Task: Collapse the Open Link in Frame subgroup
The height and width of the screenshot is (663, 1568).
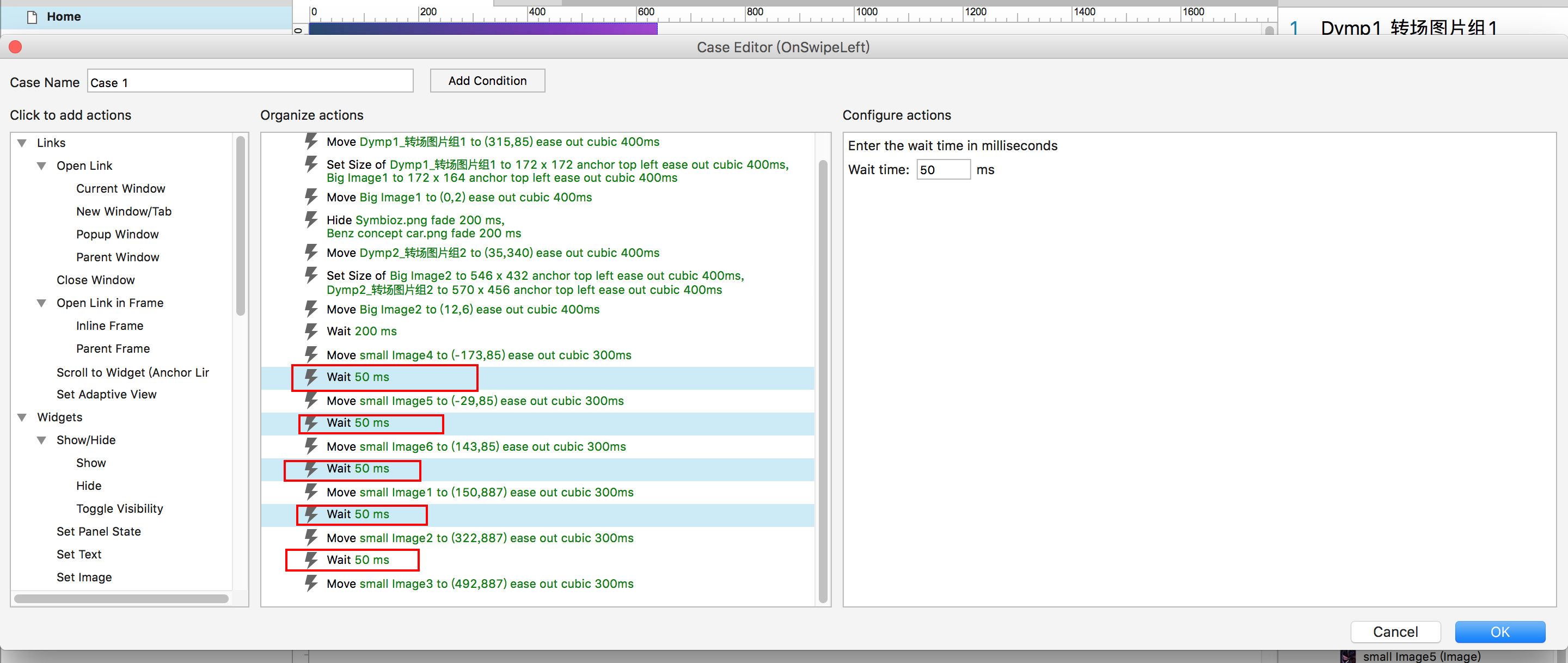Action: pyautogui.click(x=41, y=303)
